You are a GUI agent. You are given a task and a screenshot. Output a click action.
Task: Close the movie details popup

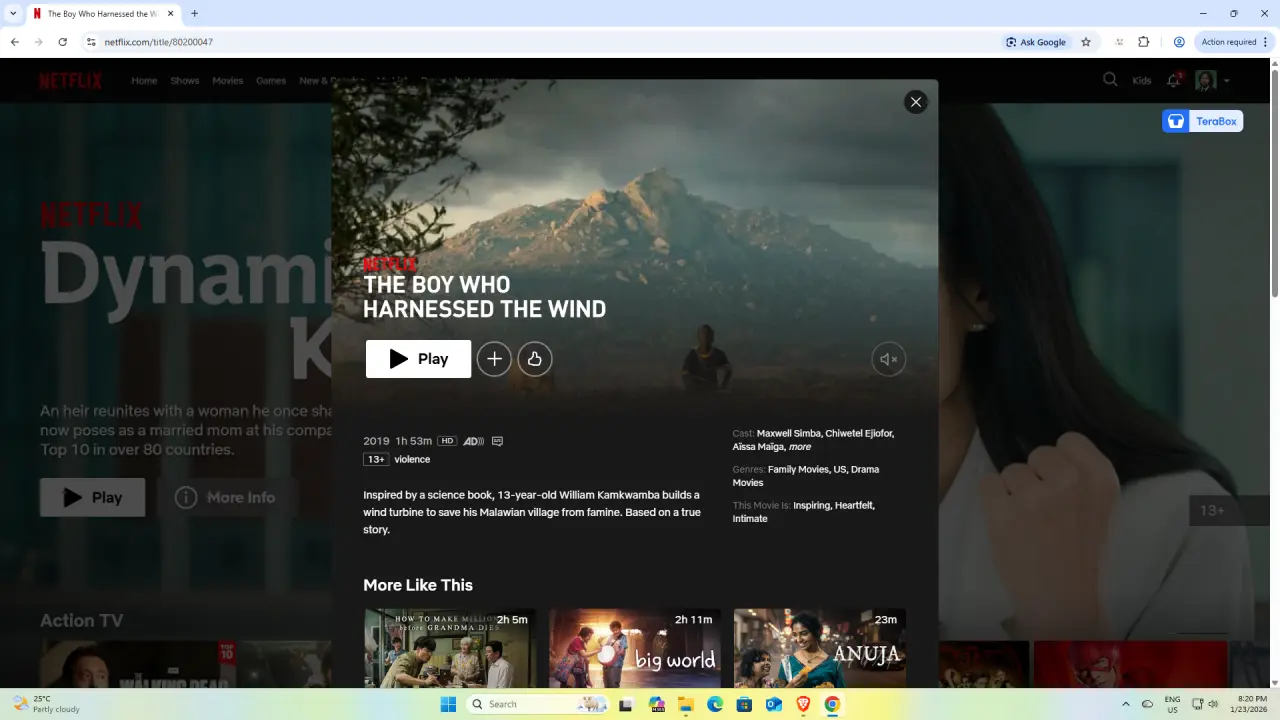pyautogui.click(x=915, y=102)
